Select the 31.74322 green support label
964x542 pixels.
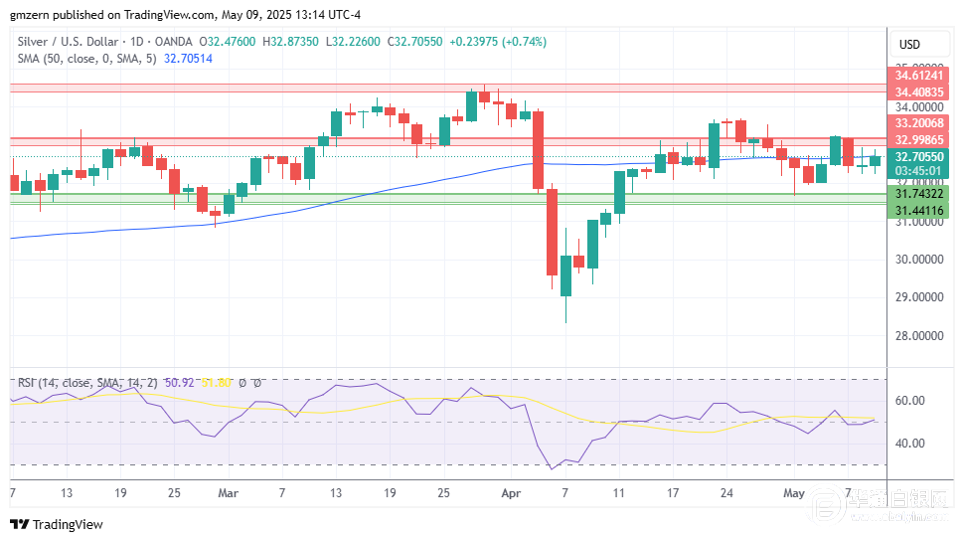[919, 193]
